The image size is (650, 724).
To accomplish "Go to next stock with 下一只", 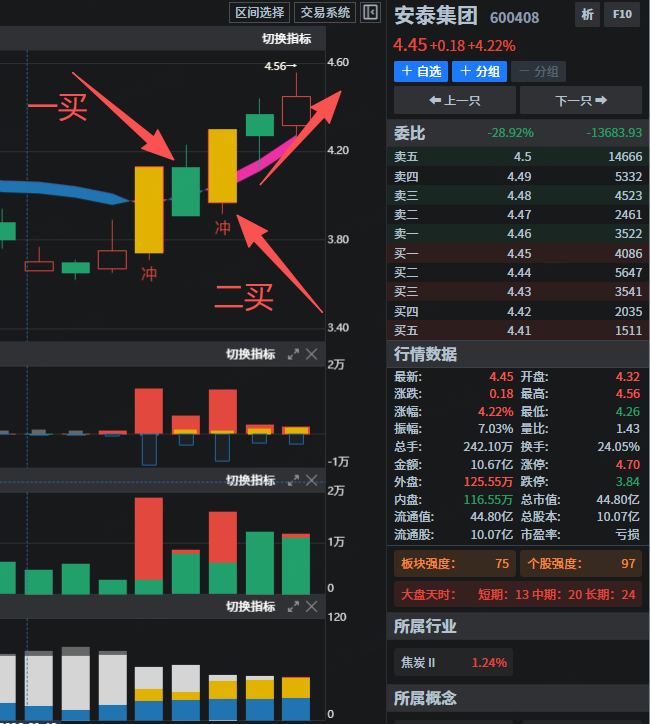I will point(581,100).
